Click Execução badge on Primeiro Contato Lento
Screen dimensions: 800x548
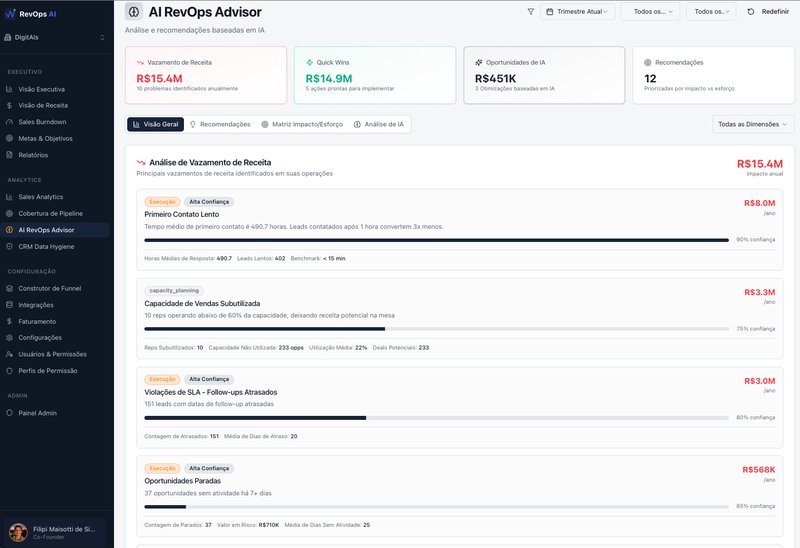click(162, 202)
